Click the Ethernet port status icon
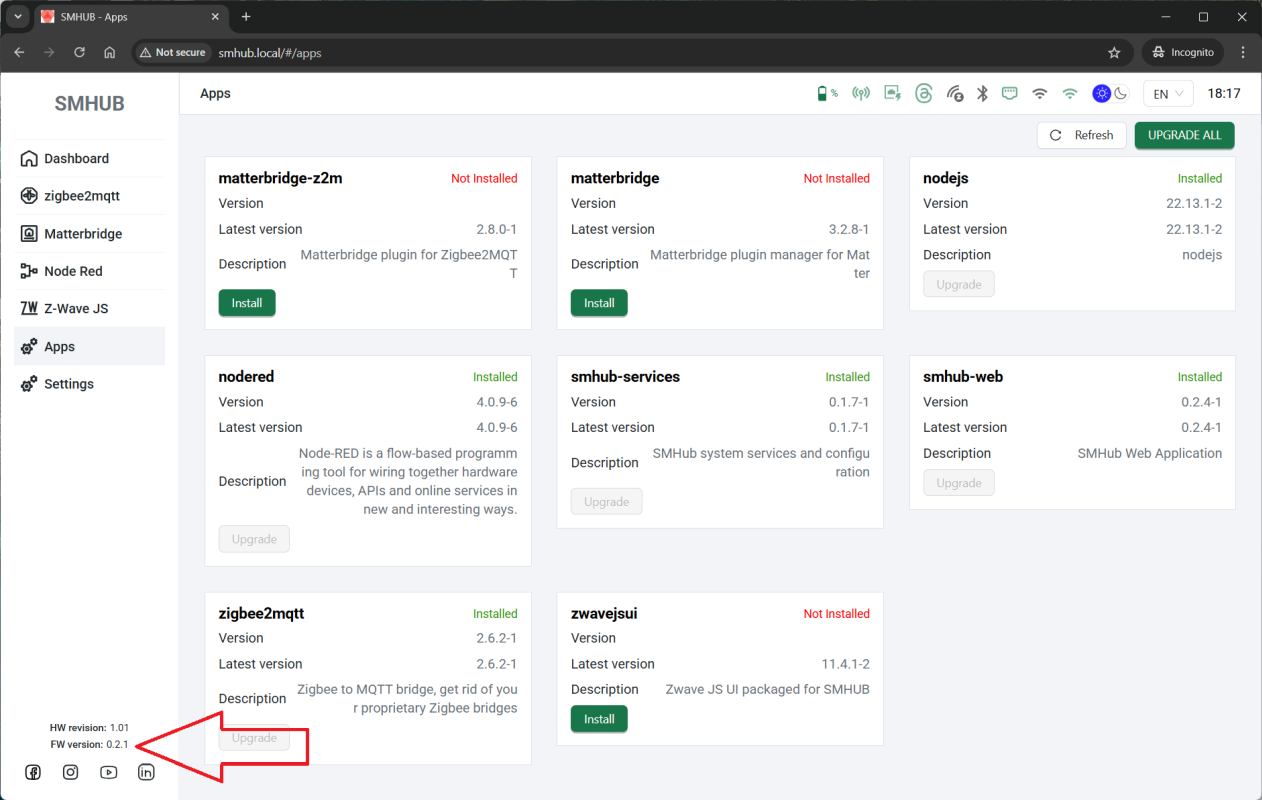Viewport: 1262px width, 800px height. click(x=1010, y=93)
